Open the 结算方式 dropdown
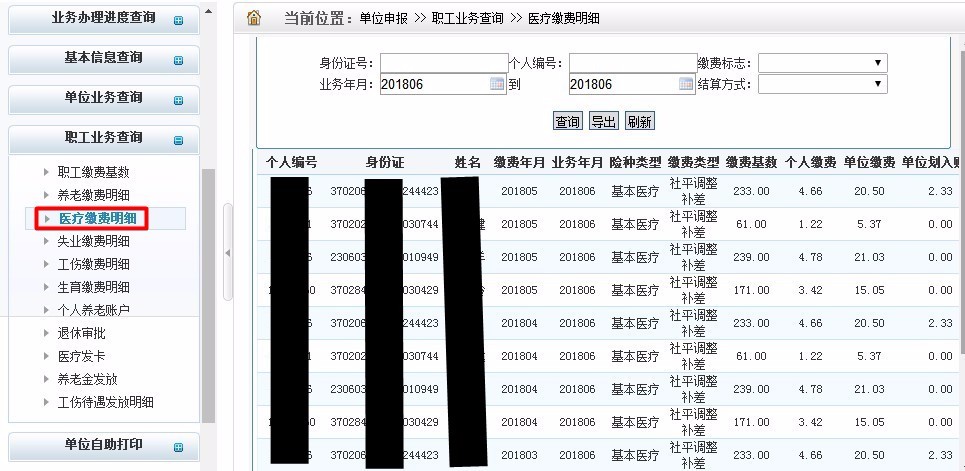This screenshot has height=471, width=965. [822, 85]
